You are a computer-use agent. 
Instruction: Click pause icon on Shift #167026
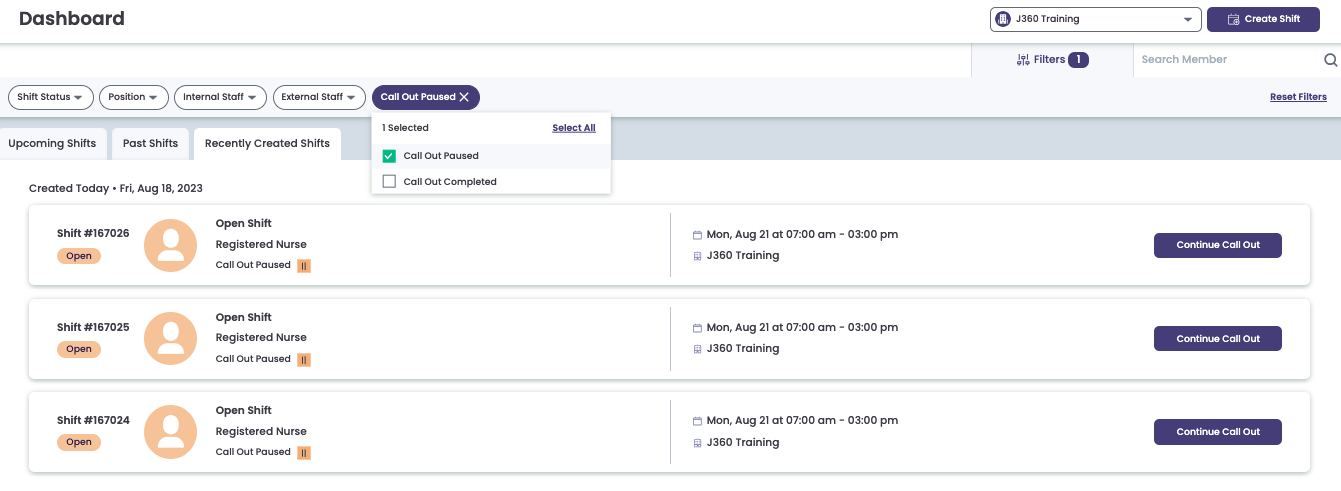pyautogui.click(x=304, y=266)
